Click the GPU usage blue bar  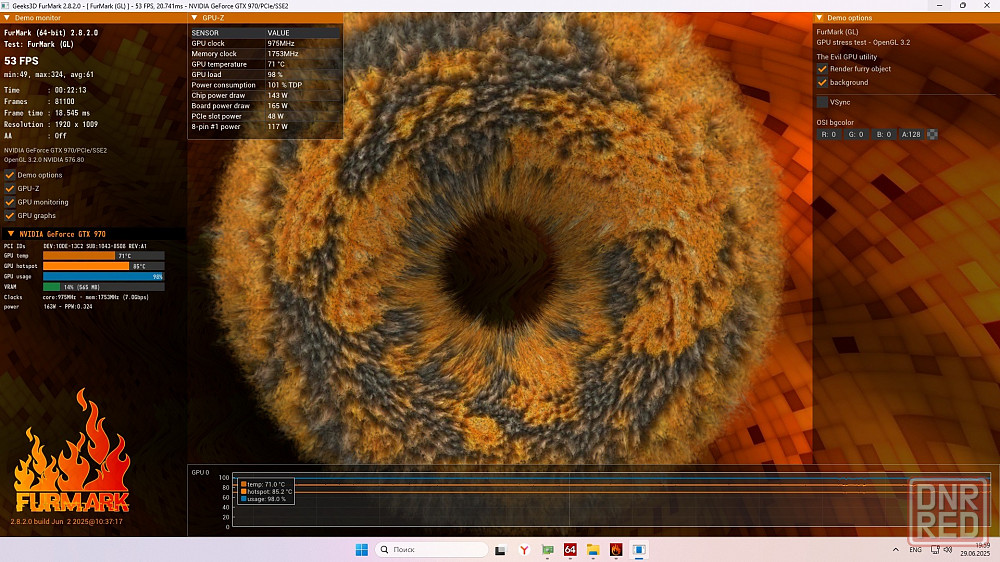pos(103,276)
